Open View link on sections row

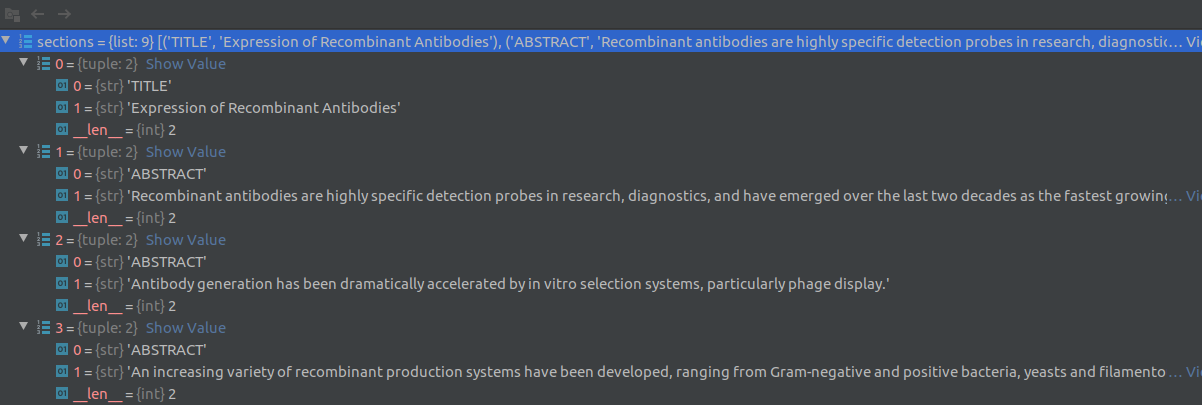1193,42
